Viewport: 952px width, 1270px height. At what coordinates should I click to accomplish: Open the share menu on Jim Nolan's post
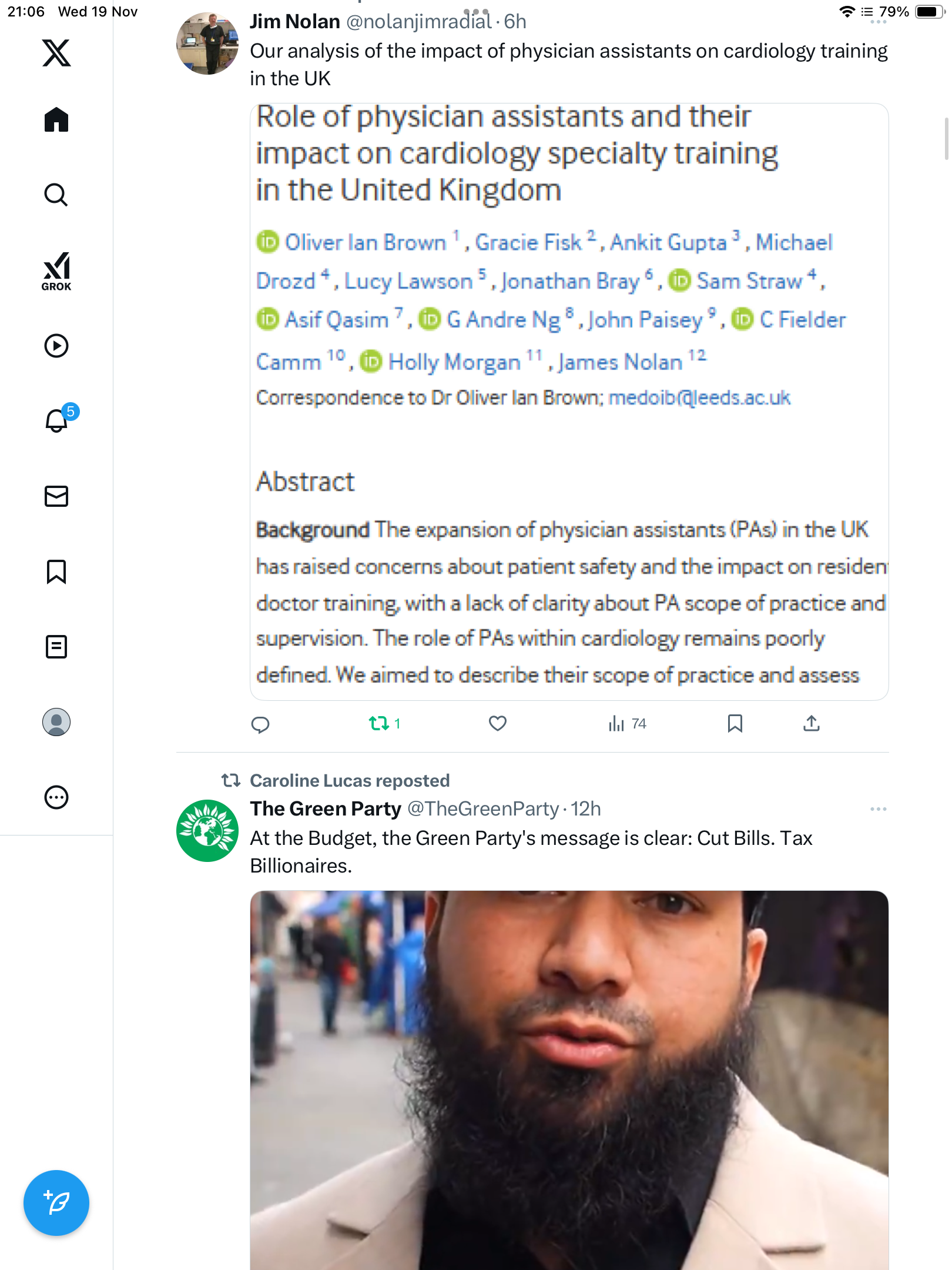(811, 723)
